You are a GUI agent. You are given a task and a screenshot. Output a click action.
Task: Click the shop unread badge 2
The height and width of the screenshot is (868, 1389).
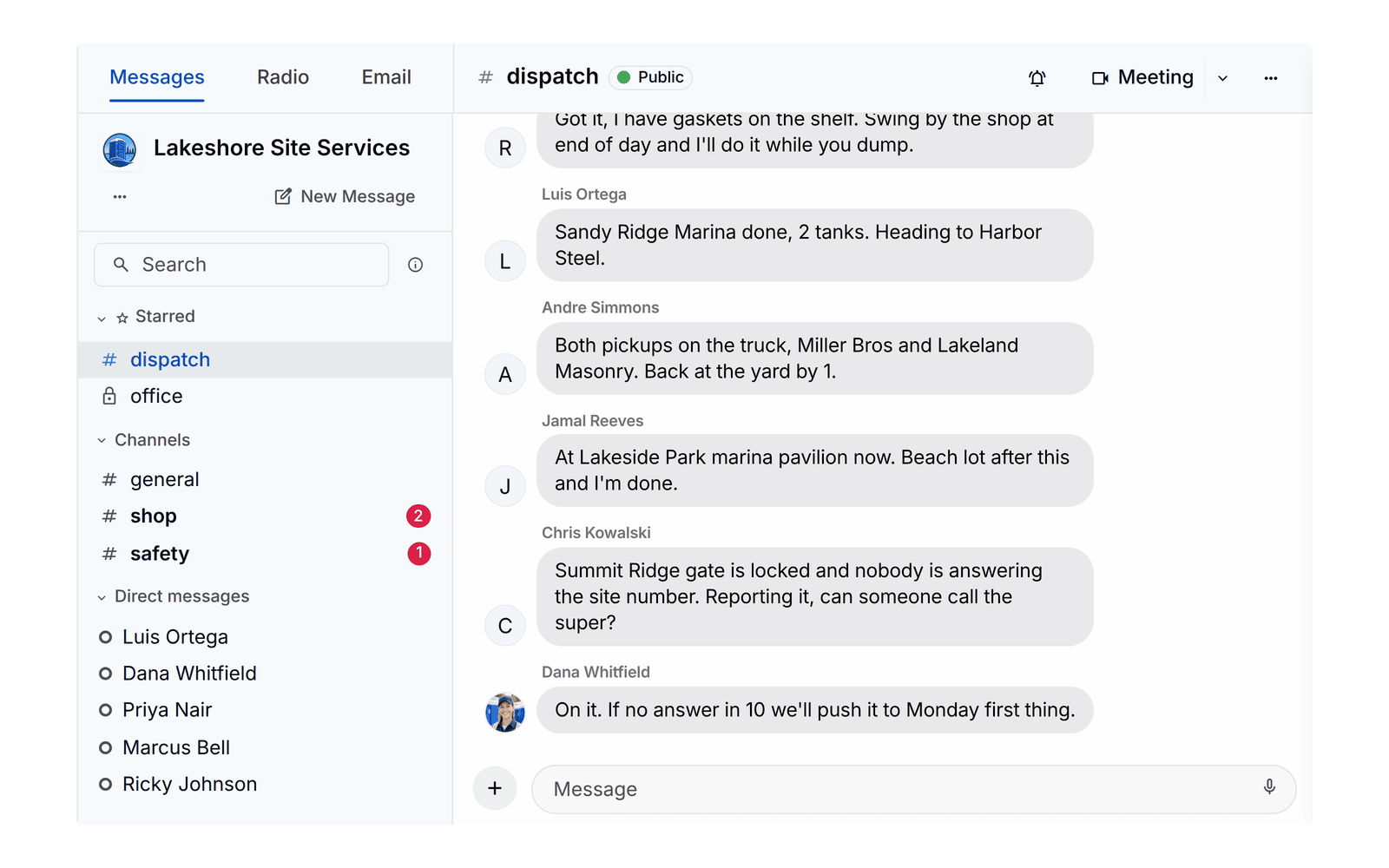point(418,516)
